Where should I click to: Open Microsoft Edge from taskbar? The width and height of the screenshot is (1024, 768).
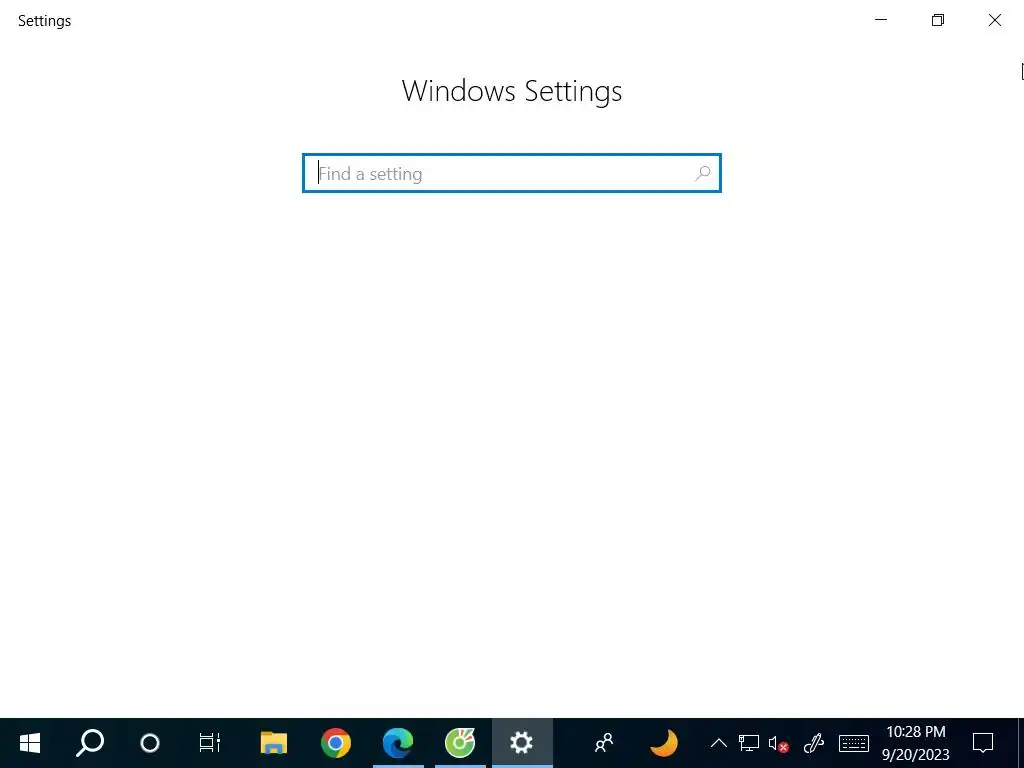click(x=398, y=743)
